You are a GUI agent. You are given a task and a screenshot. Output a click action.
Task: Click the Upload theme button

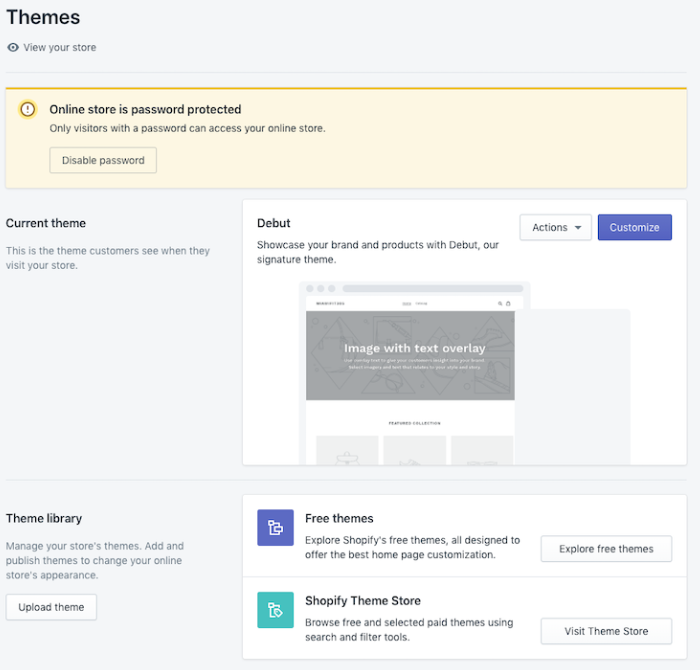pos(51,607)
